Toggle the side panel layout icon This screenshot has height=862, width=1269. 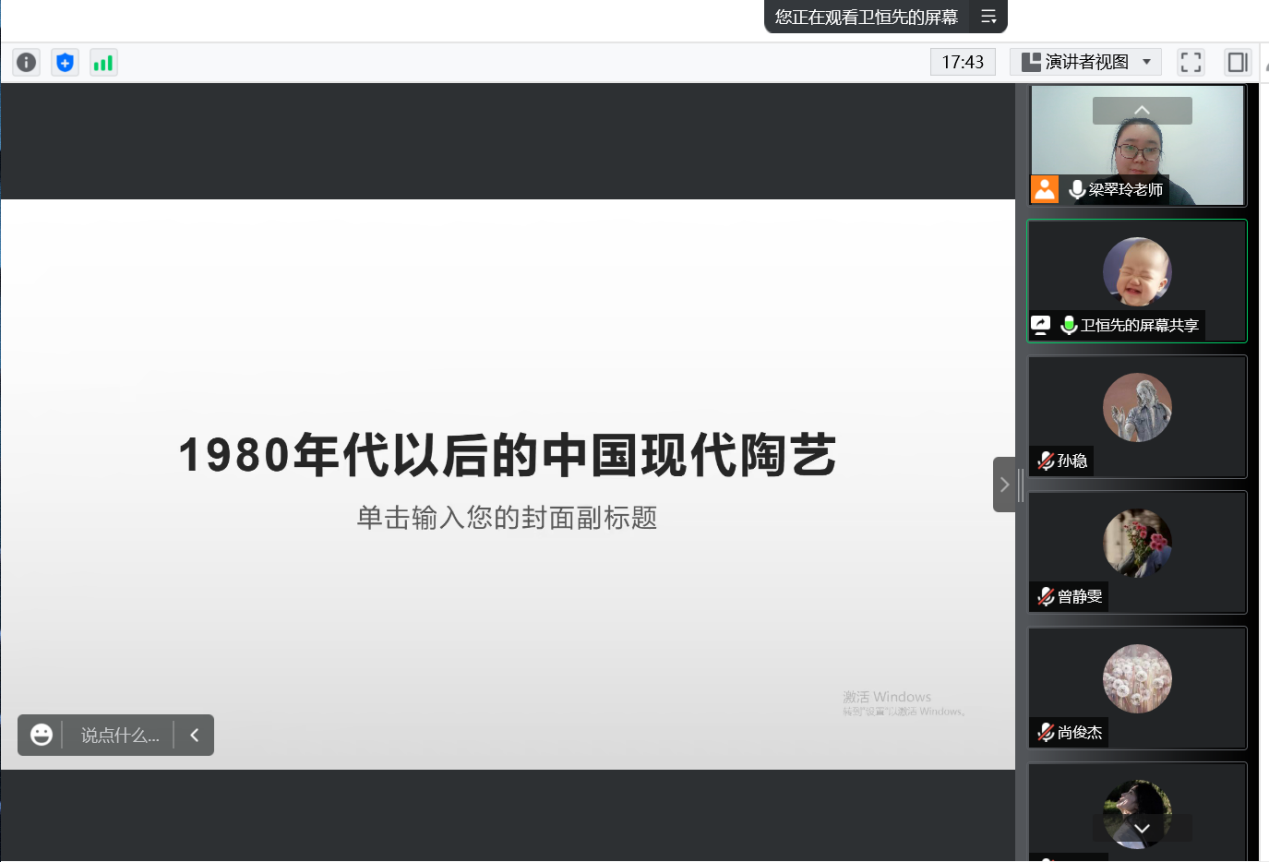coord(1237,62)
